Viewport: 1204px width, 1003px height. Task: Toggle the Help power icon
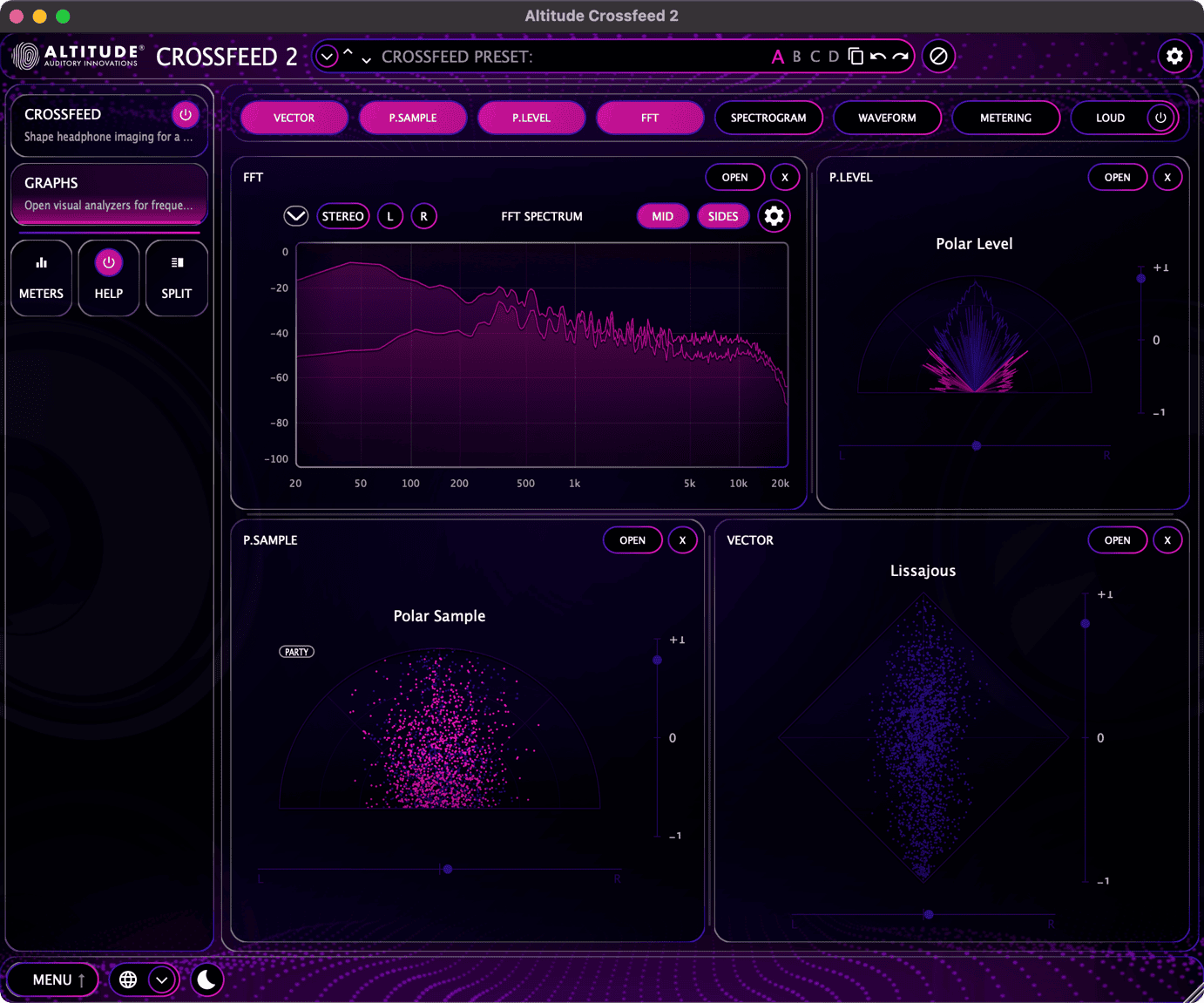point(108,262)
